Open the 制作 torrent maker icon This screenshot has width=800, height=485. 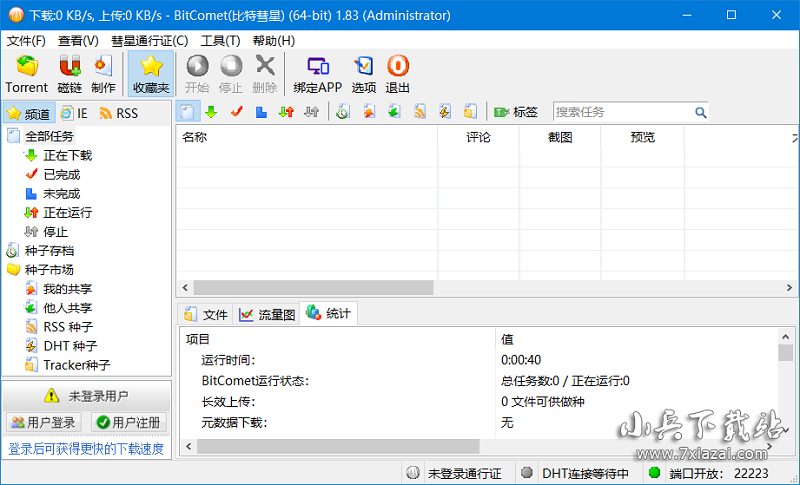click(103, 74)
